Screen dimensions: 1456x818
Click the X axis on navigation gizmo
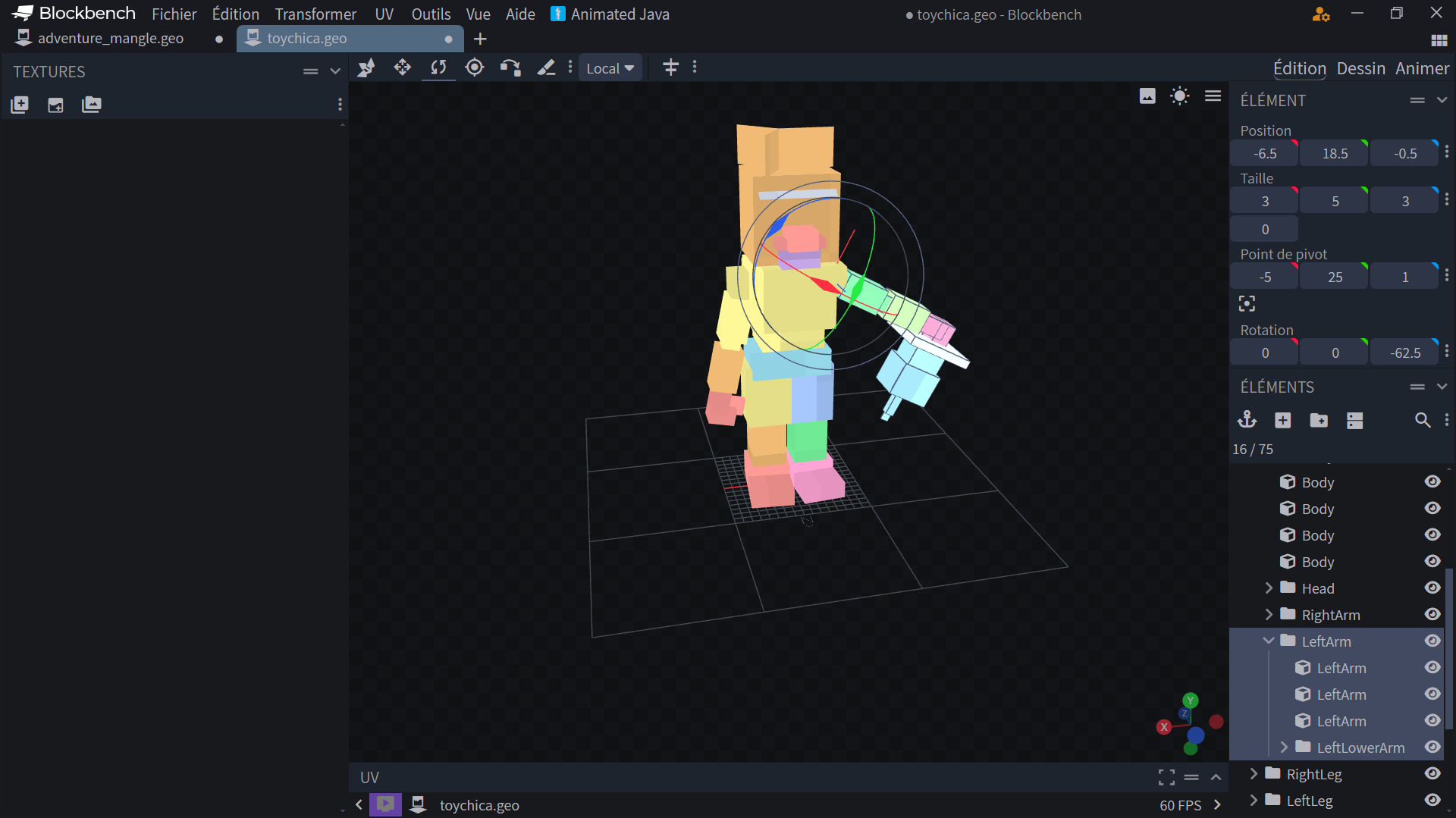1164,727
